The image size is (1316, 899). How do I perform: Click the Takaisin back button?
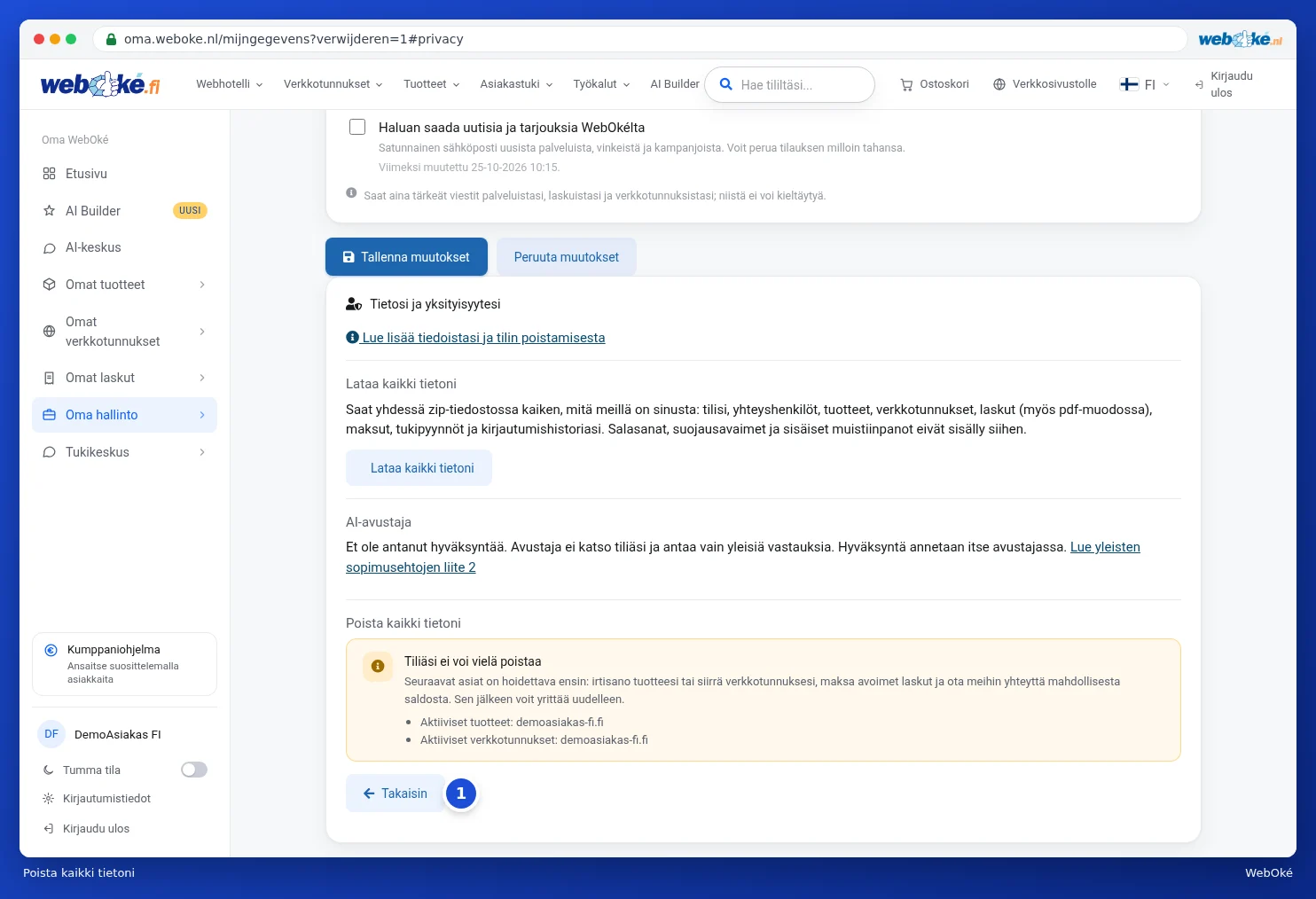point(396,793)
